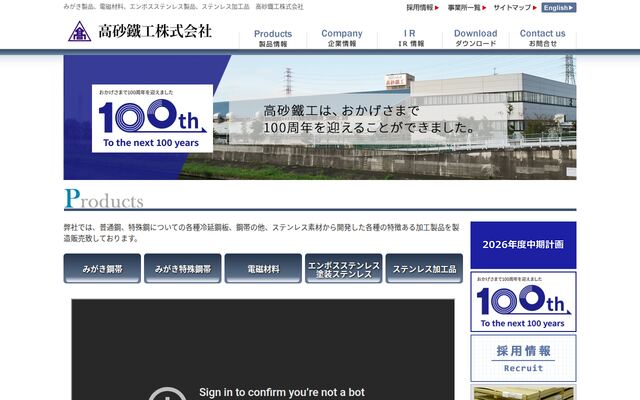The image size is (640, 400).
Task: Open the Products 製品情報 menu
Action: click(273, 38)
